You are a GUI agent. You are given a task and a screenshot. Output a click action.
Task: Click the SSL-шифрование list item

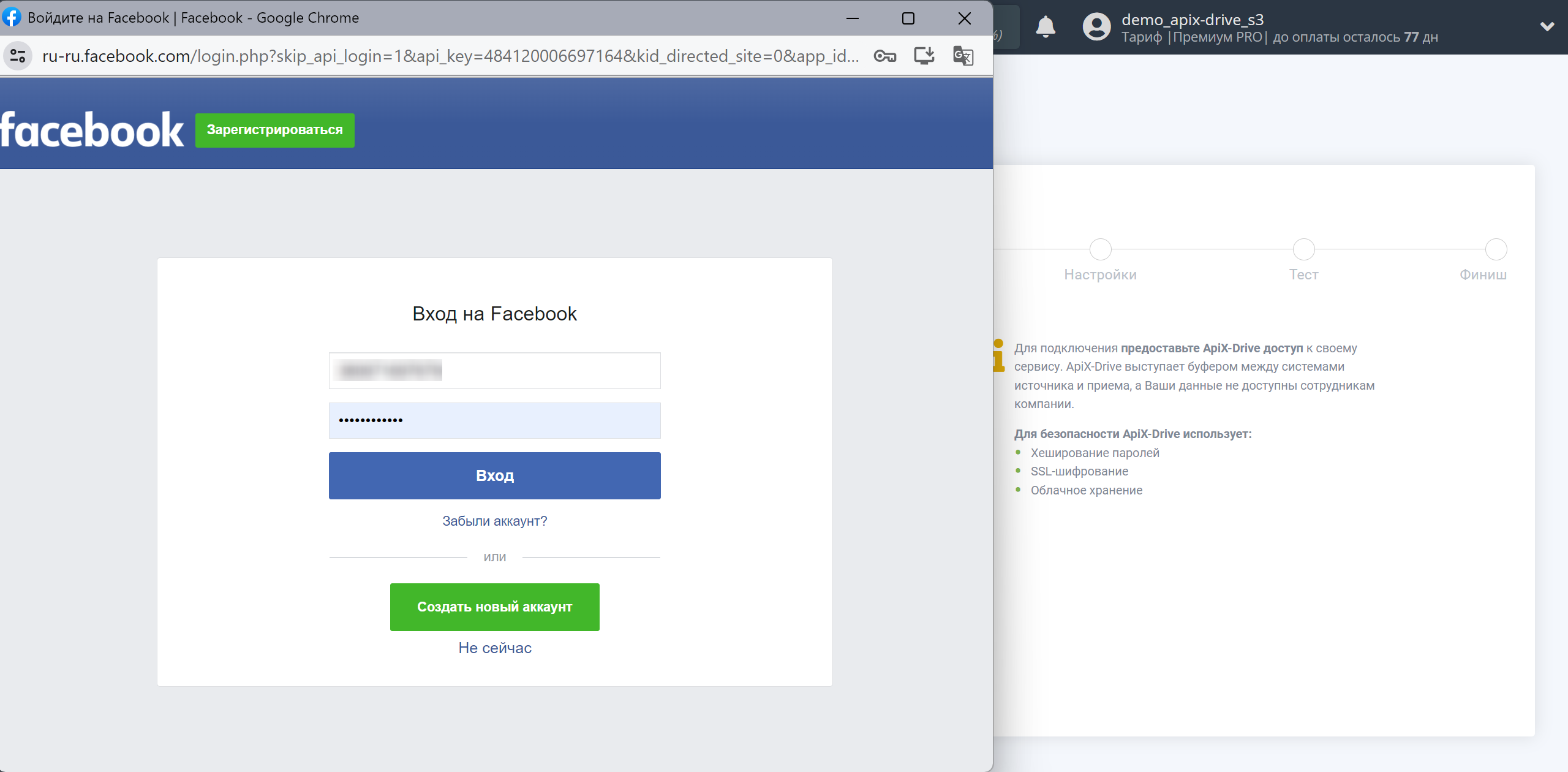point(1079,471)
